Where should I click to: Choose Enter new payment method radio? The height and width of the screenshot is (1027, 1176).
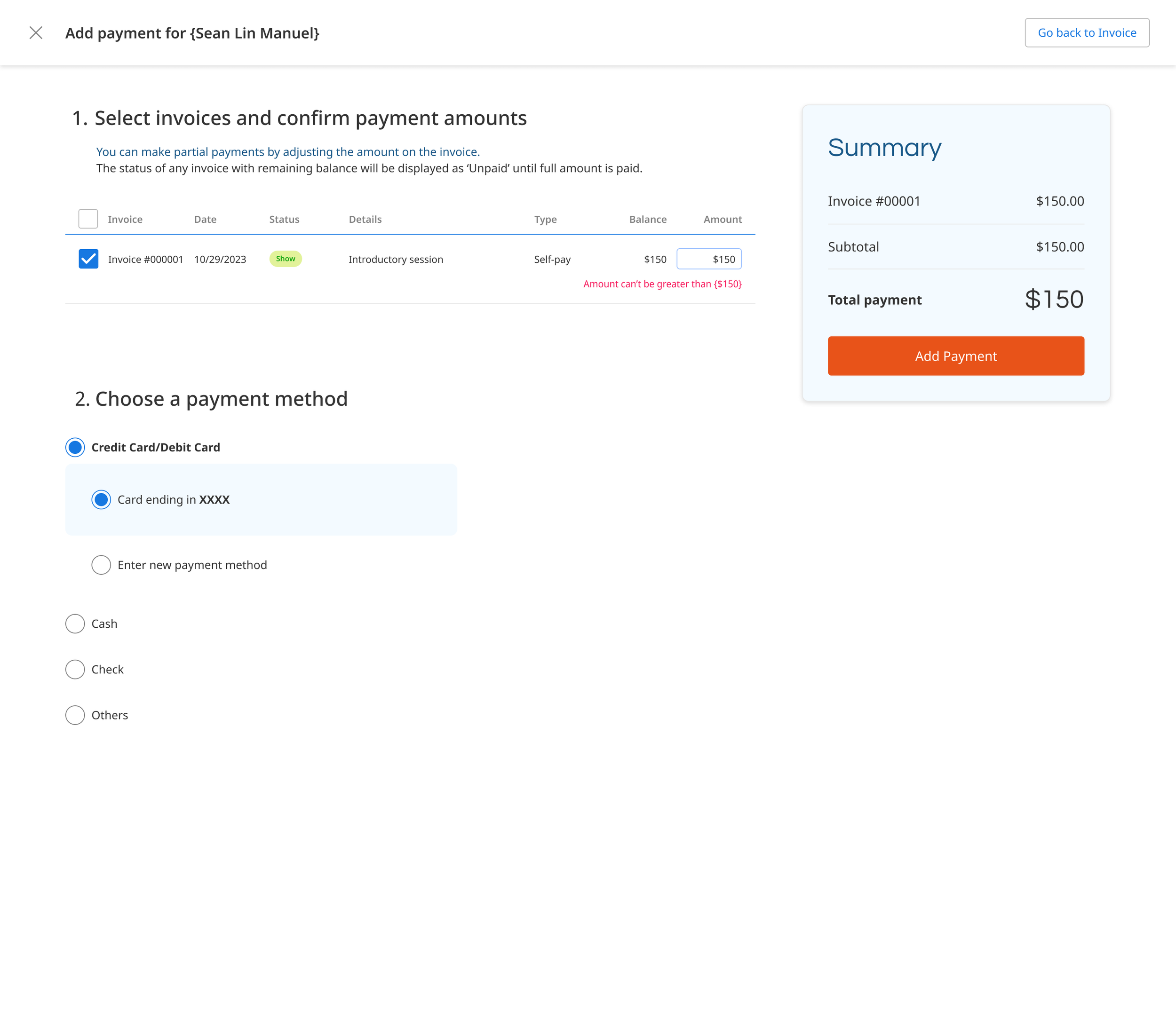coord(102,565)
